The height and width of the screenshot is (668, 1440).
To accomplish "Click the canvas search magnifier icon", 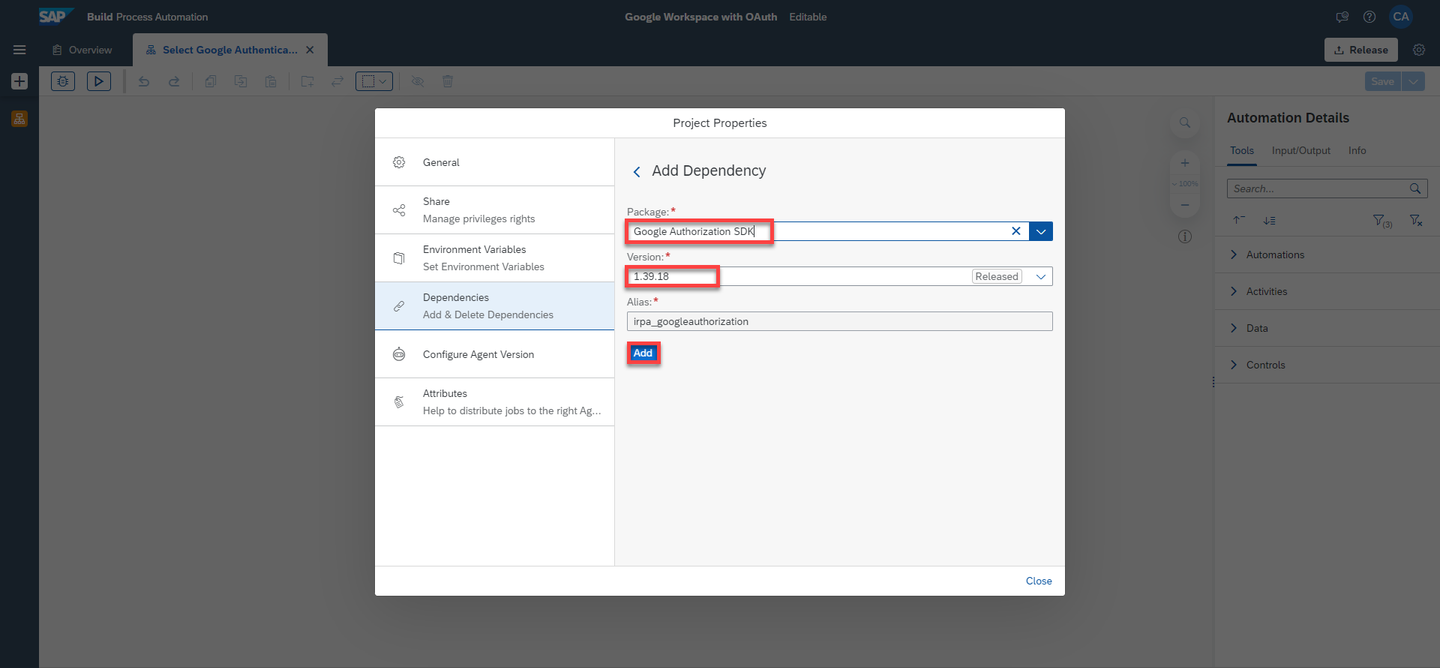I will (x=1184, y=123).
